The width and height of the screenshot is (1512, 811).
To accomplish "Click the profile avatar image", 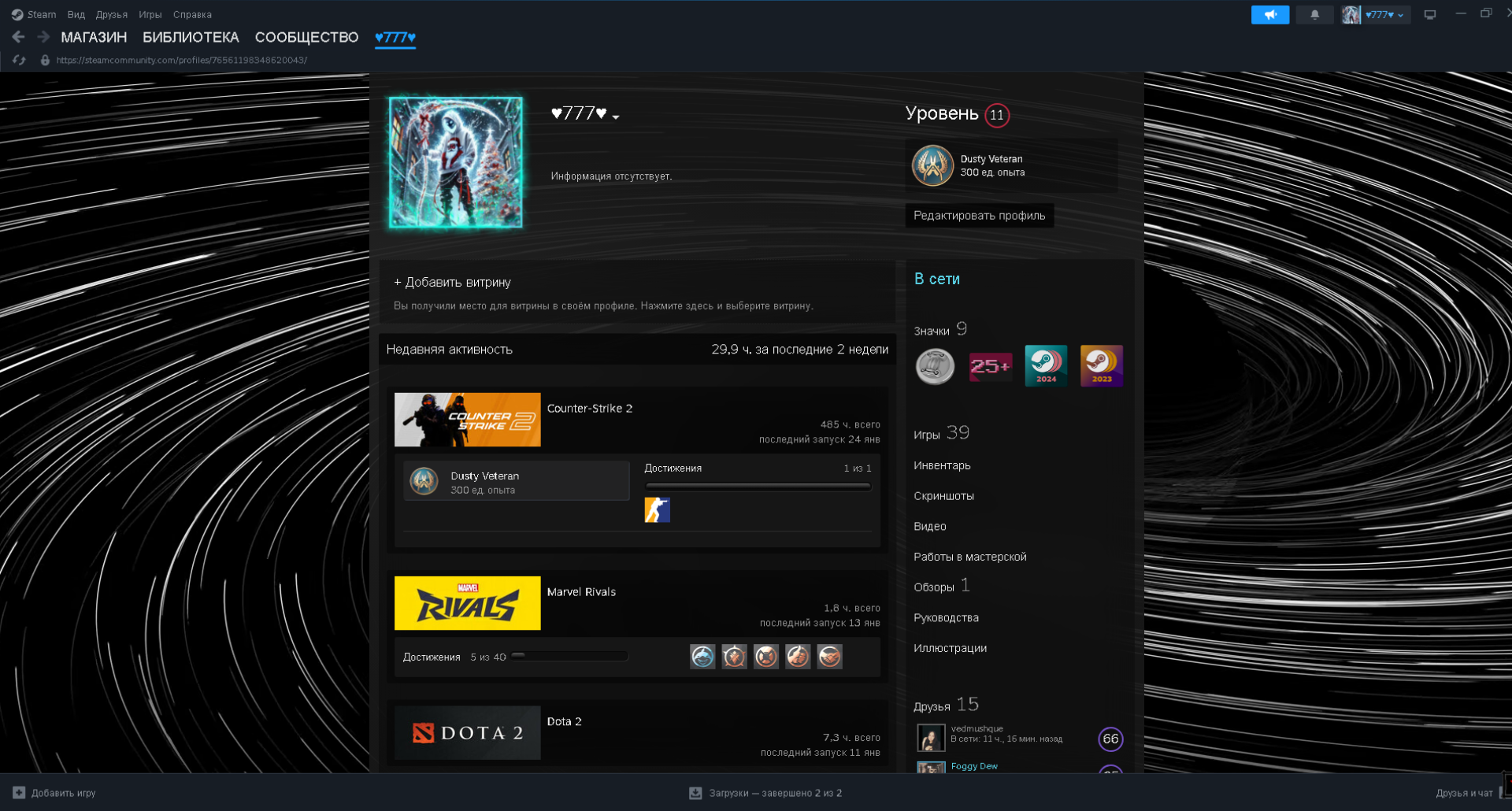I will click(455, 163).
